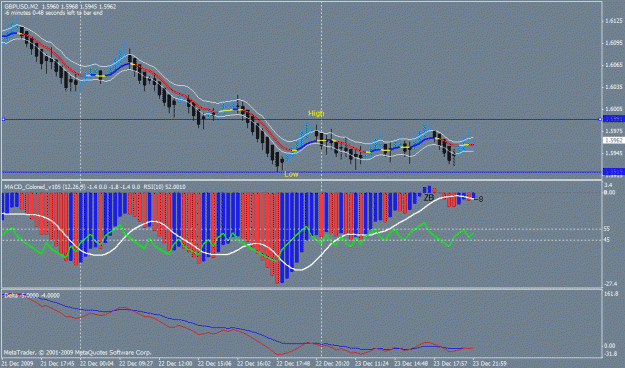Click the '23 Dec 11:24' time axis label

click(372, 364)
